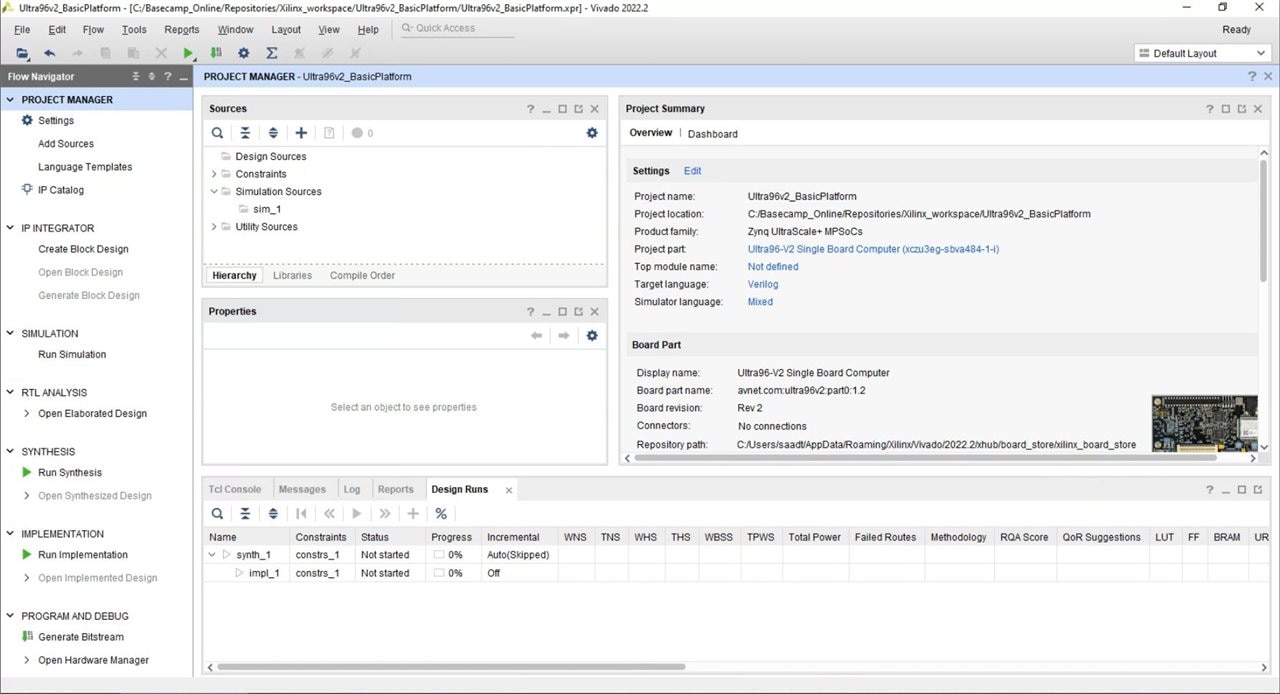1280x694 pixels.
Task: Toggle the Dashboard view in Project Summary
Action: tap(712, 134)
